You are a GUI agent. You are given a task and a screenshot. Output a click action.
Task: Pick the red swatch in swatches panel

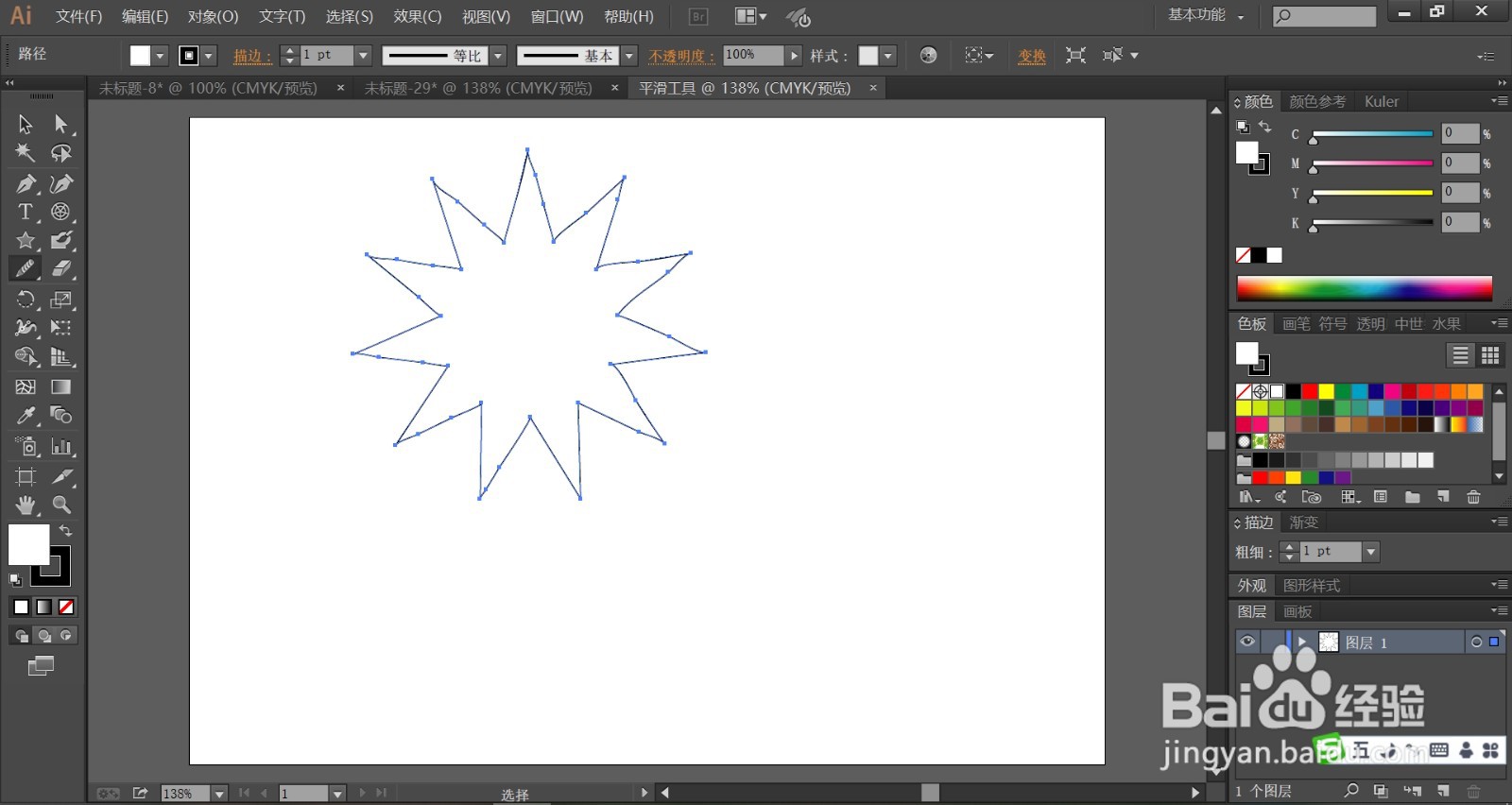click(x=1309, y=391)
